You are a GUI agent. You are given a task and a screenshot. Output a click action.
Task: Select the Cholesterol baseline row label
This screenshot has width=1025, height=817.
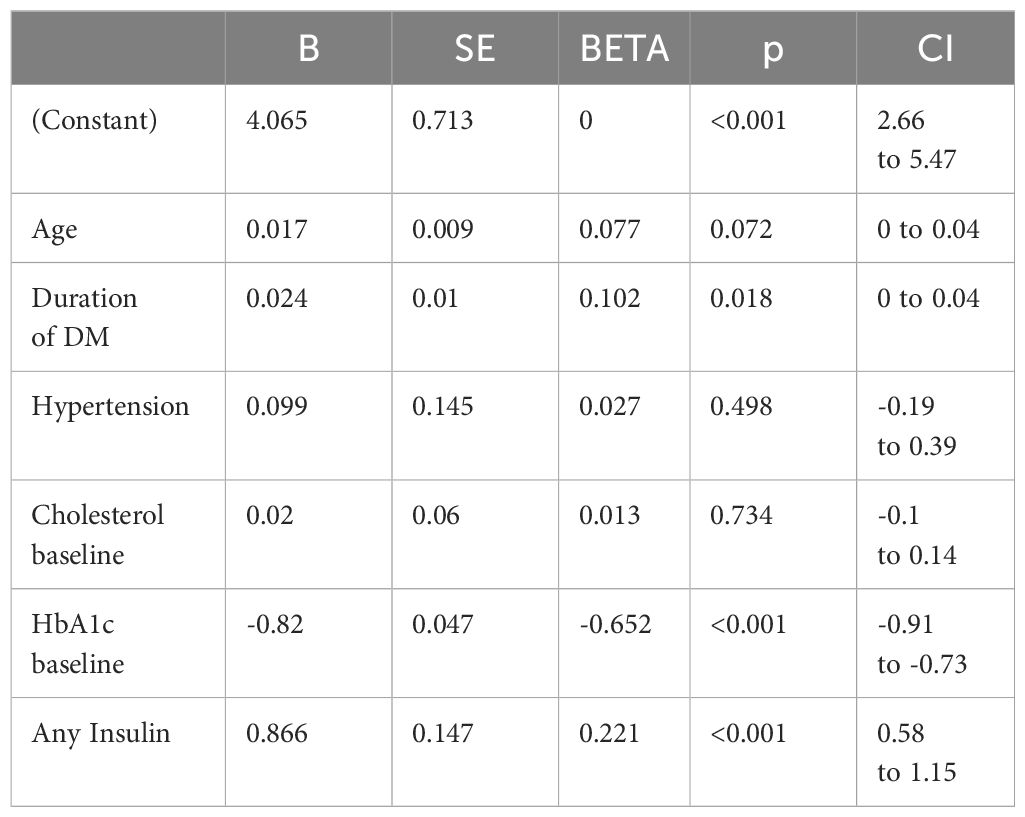[x=97, y=535]
